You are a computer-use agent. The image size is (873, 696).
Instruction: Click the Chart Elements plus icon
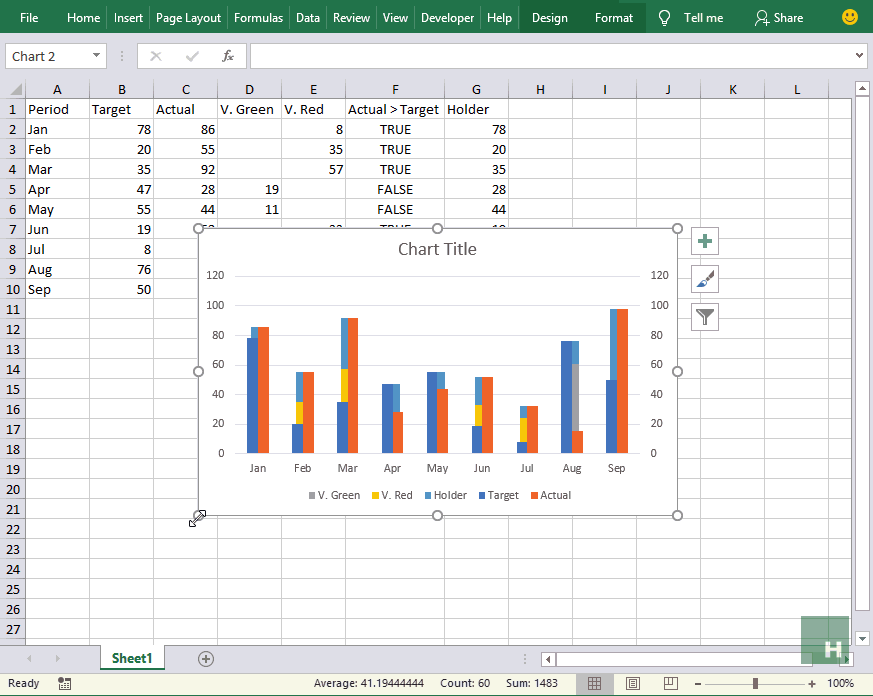point(704,240)
